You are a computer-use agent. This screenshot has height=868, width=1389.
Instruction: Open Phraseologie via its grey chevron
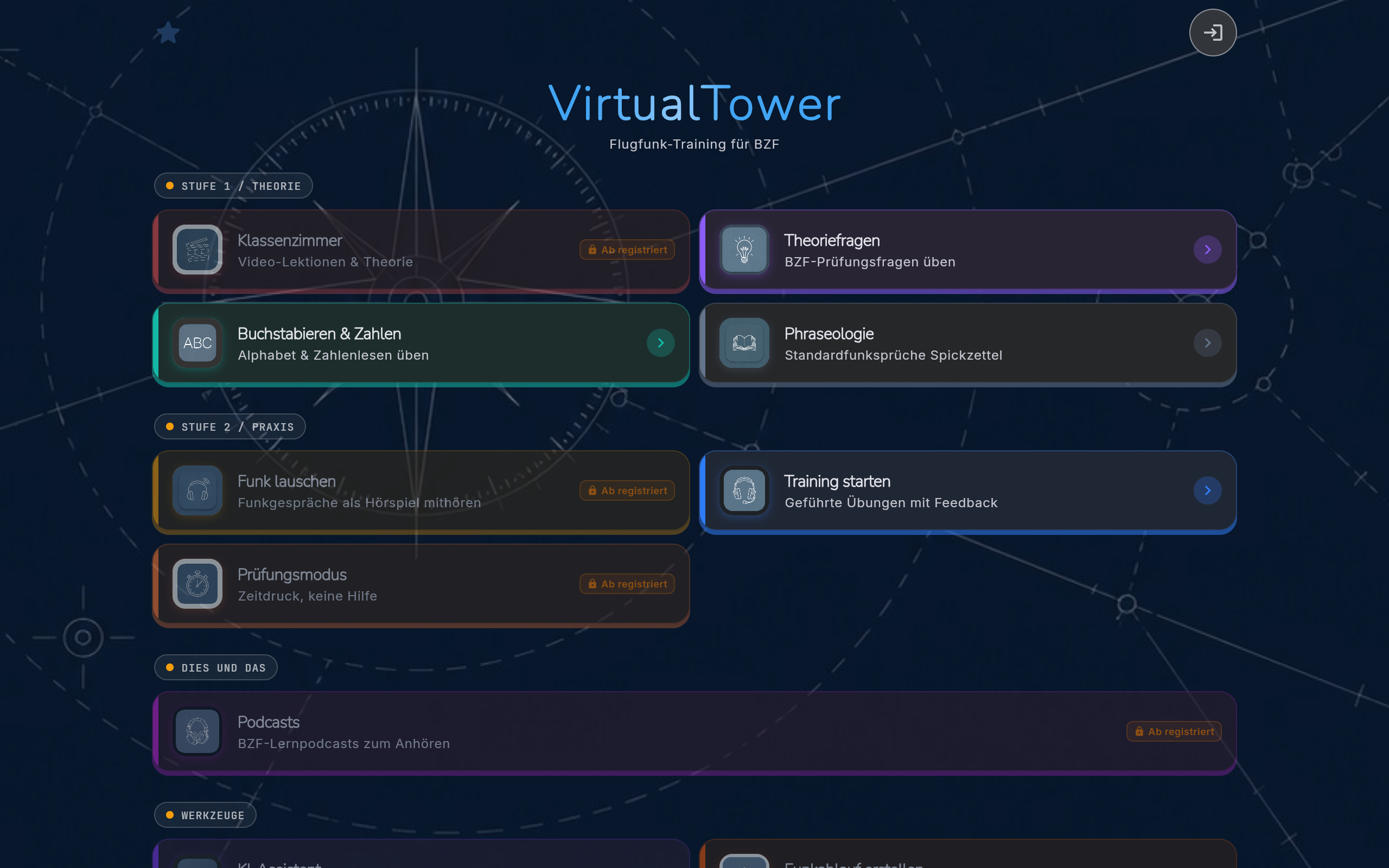[1207, 343]
